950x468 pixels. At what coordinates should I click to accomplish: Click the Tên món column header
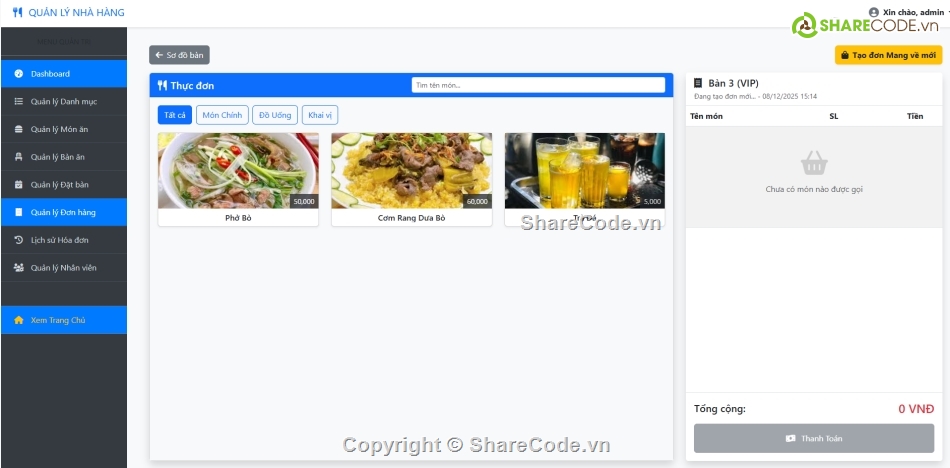706,116
